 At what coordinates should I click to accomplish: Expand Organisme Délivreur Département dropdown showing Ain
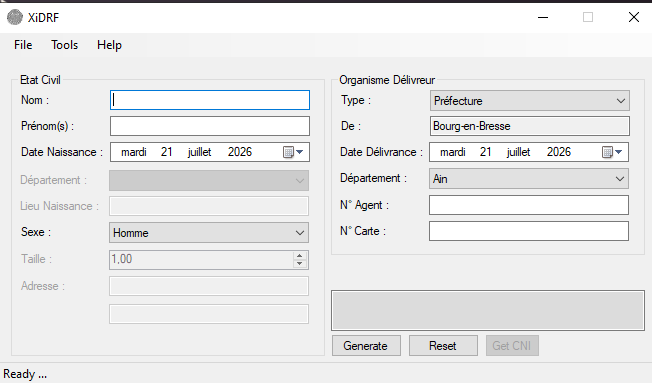529,178
